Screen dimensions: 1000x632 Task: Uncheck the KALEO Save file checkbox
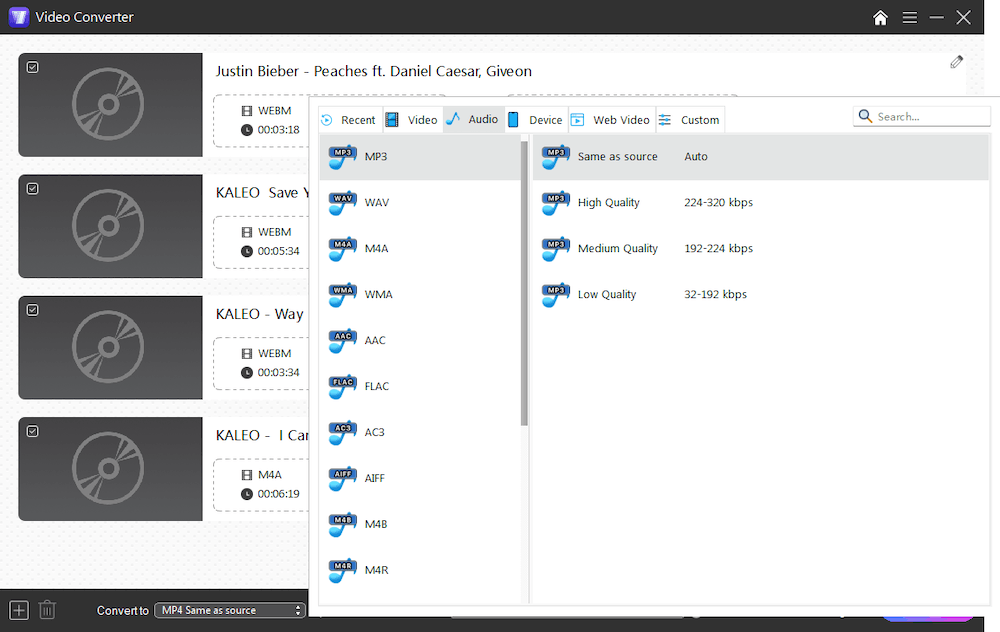click(x=33, y=189)
